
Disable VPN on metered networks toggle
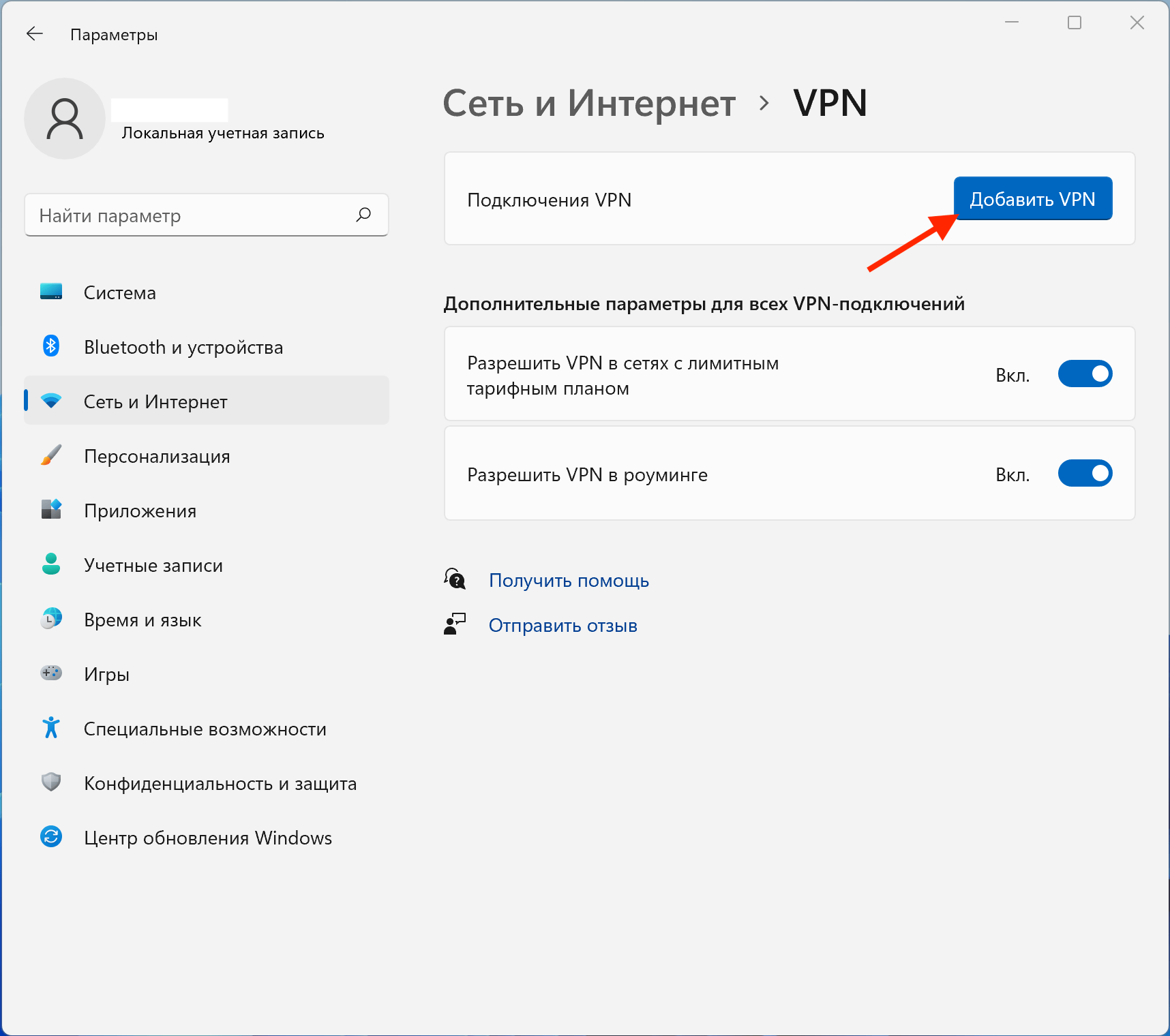[1085, 374]
